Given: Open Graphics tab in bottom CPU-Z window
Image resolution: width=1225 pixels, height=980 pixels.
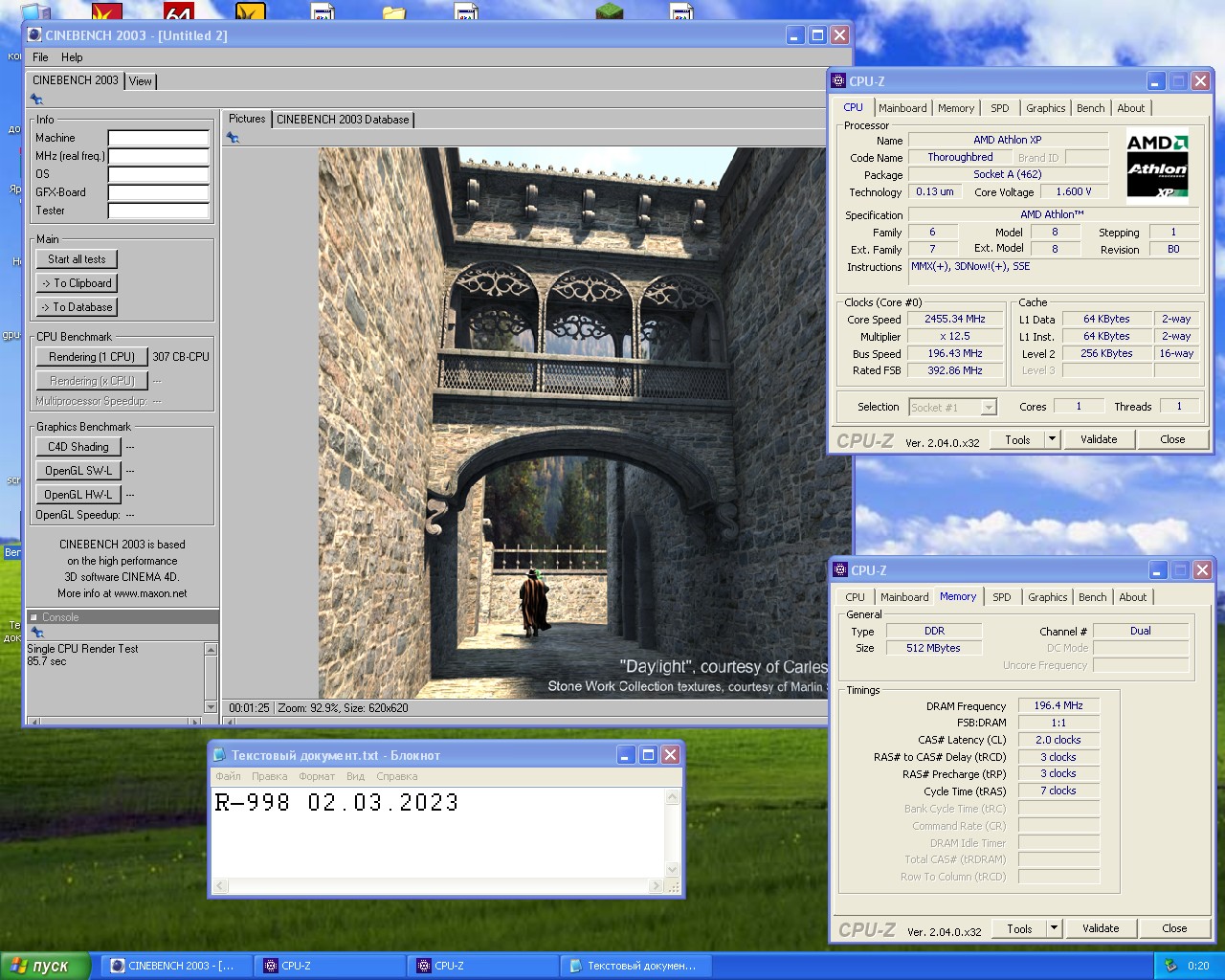Looking at the screenshot, I should (1048, 597).
